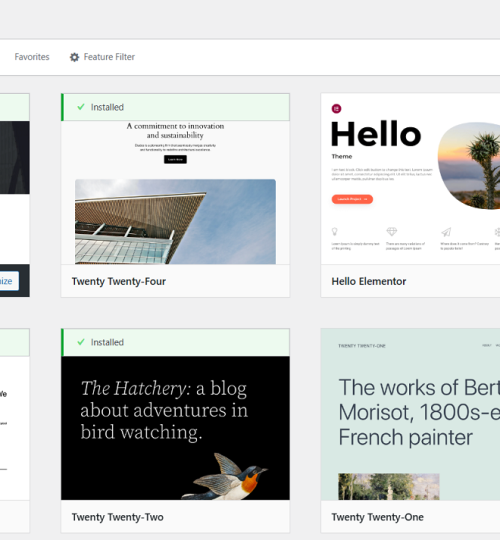The height and width of the screenshot is (540, 500).
Task: Click the paper plane icon in Hello preview
Action: 446,232
